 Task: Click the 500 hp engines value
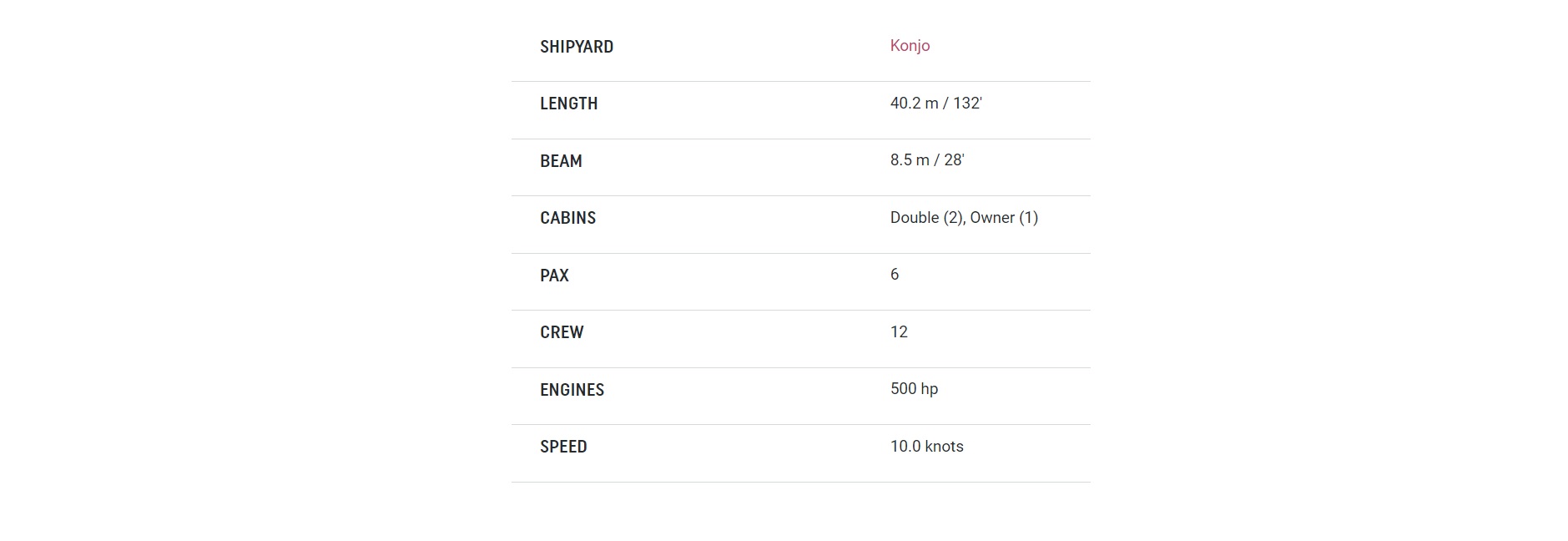coord(915,388)
